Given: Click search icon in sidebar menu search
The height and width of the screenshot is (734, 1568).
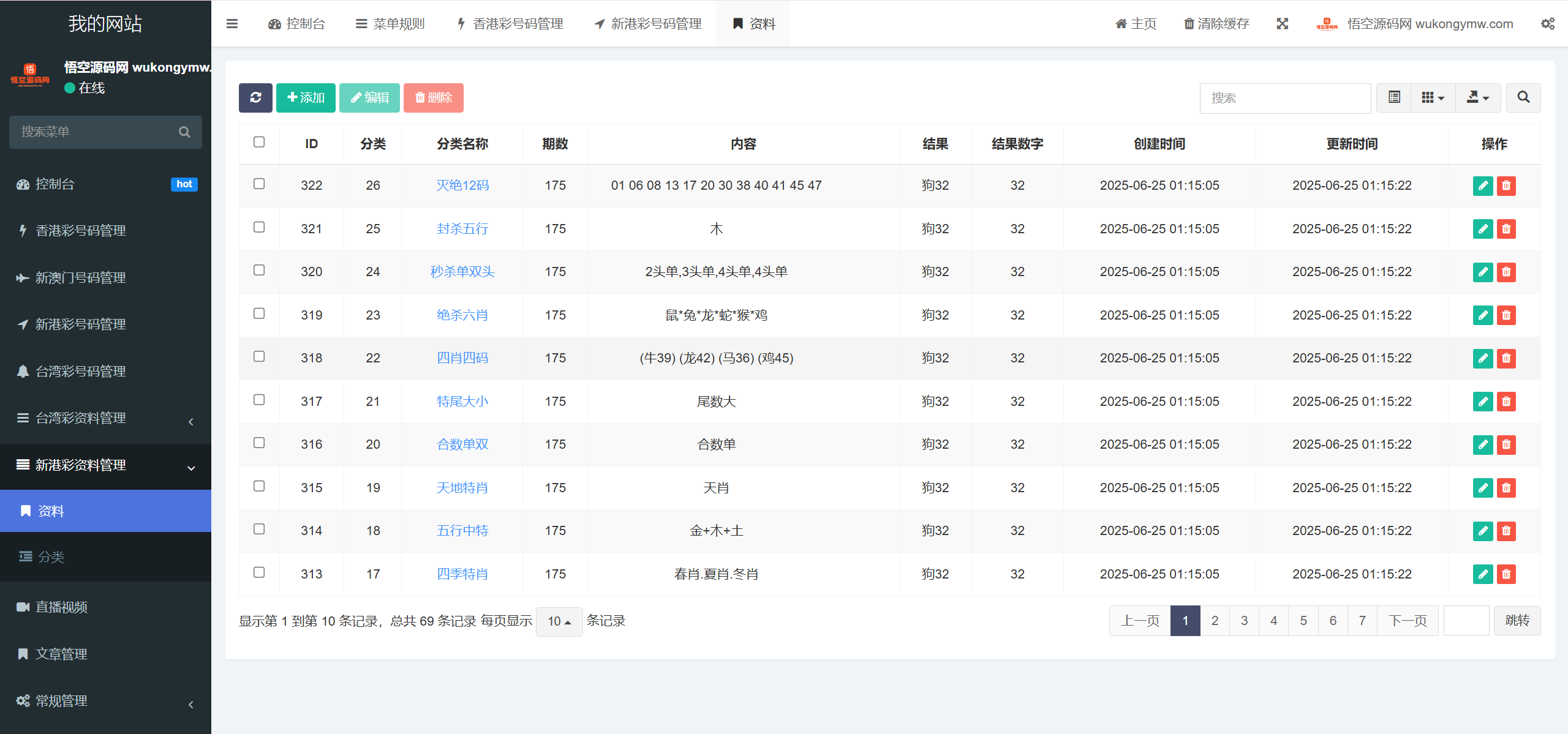Looking at the screenshot, I should (x=184, y=132).
